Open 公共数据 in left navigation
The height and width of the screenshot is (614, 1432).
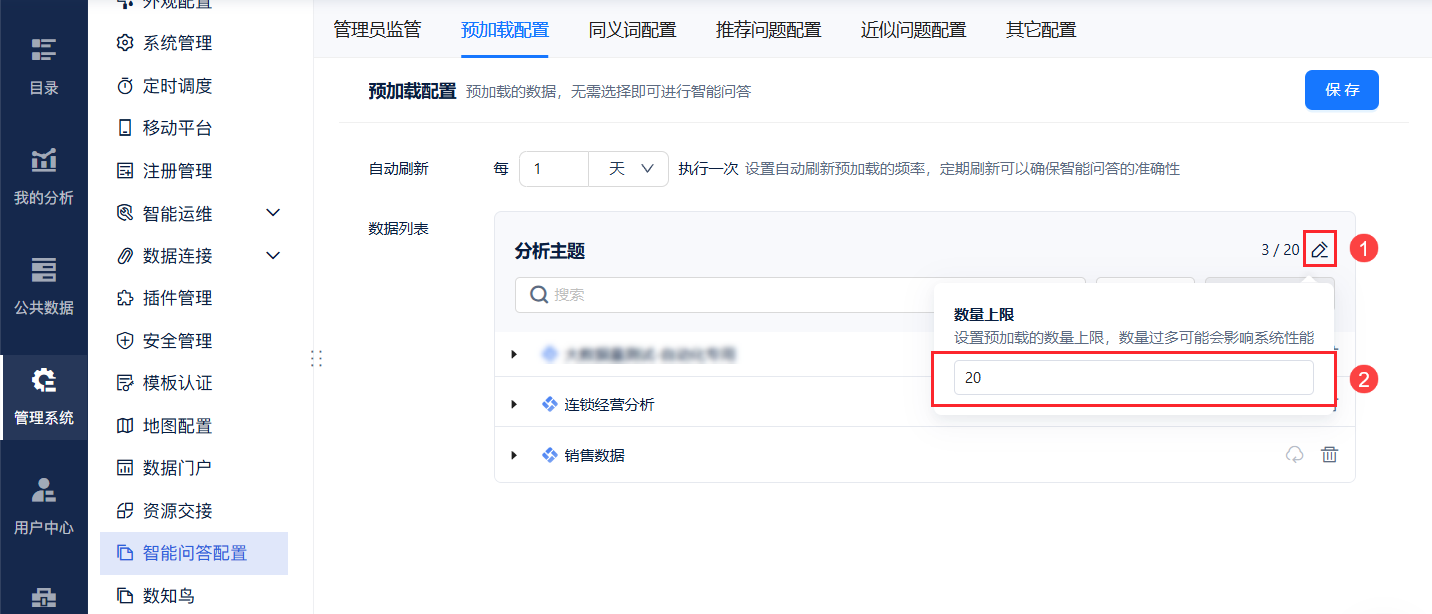click(43, 287)
